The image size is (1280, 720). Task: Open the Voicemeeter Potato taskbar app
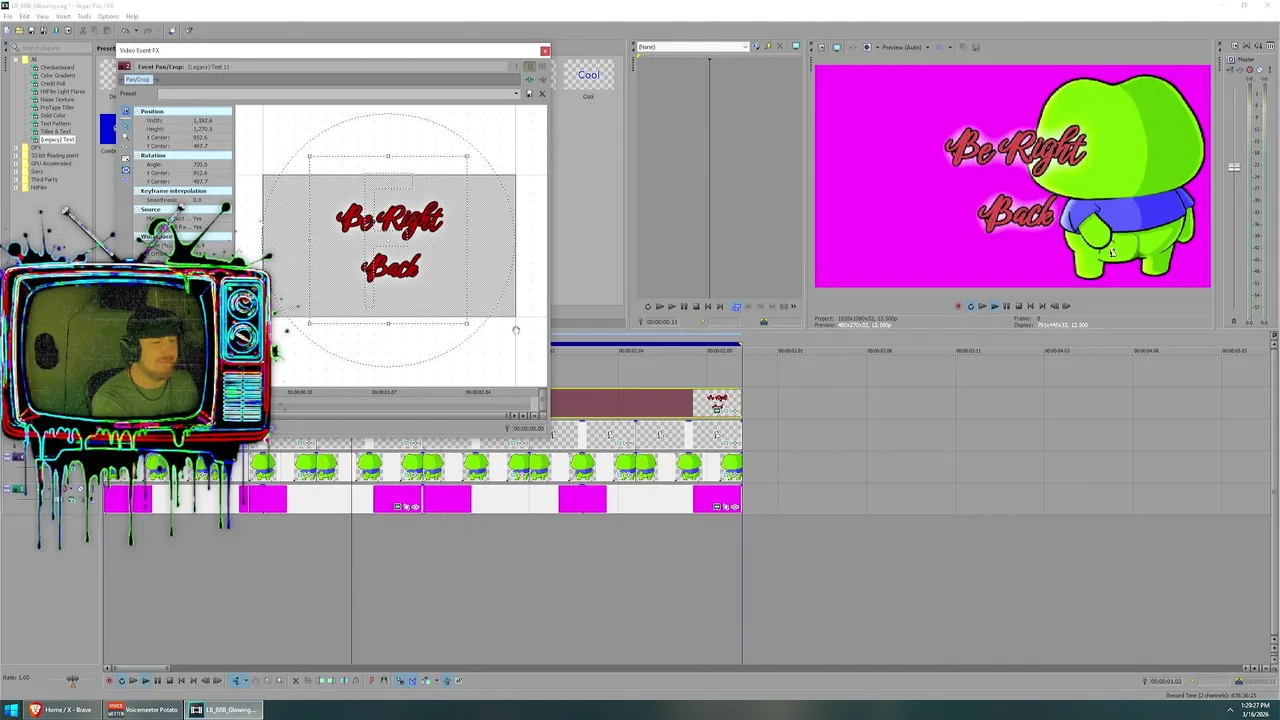pos(142,710)
